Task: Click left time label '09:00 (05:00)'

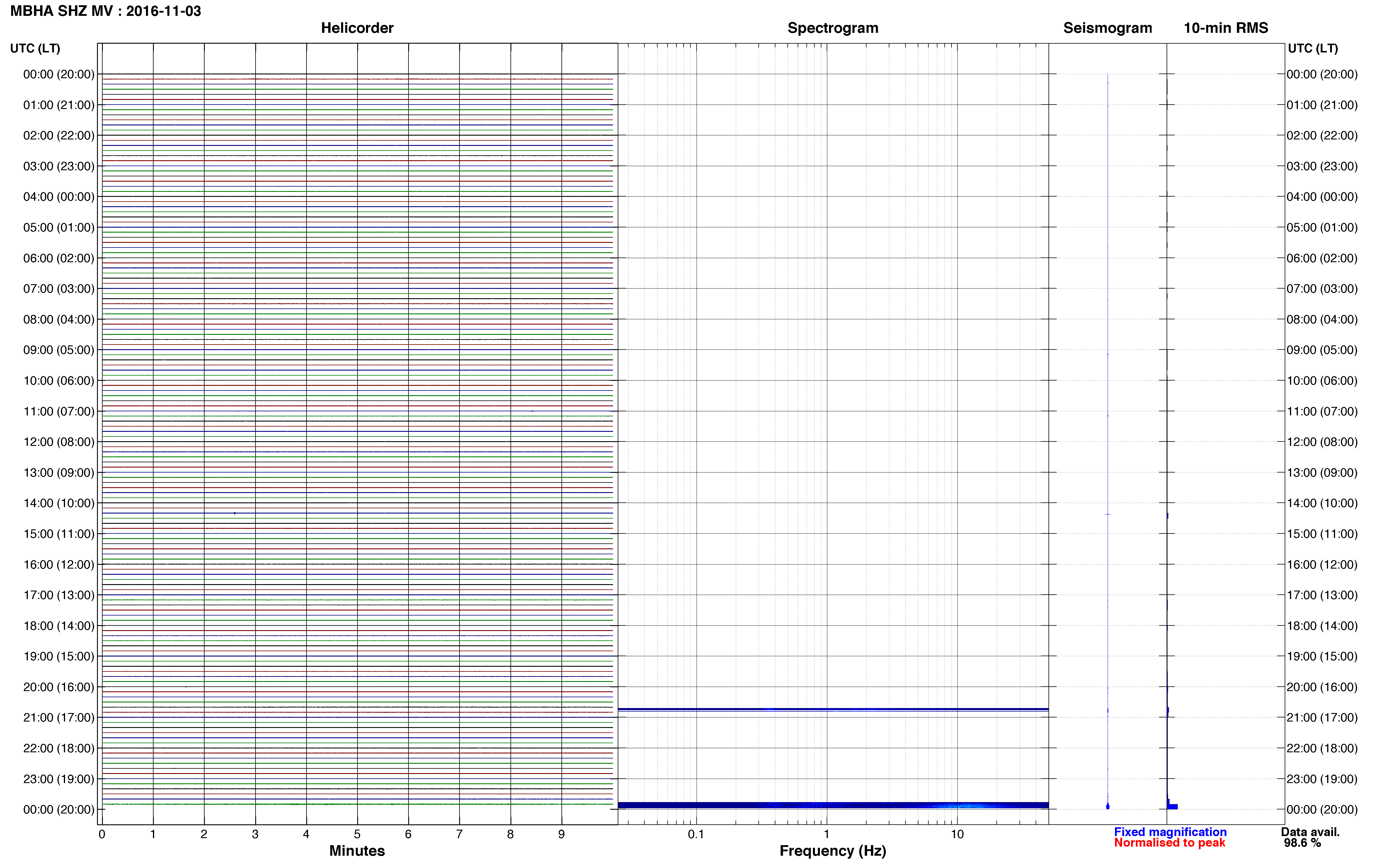Action: (59, 350)
